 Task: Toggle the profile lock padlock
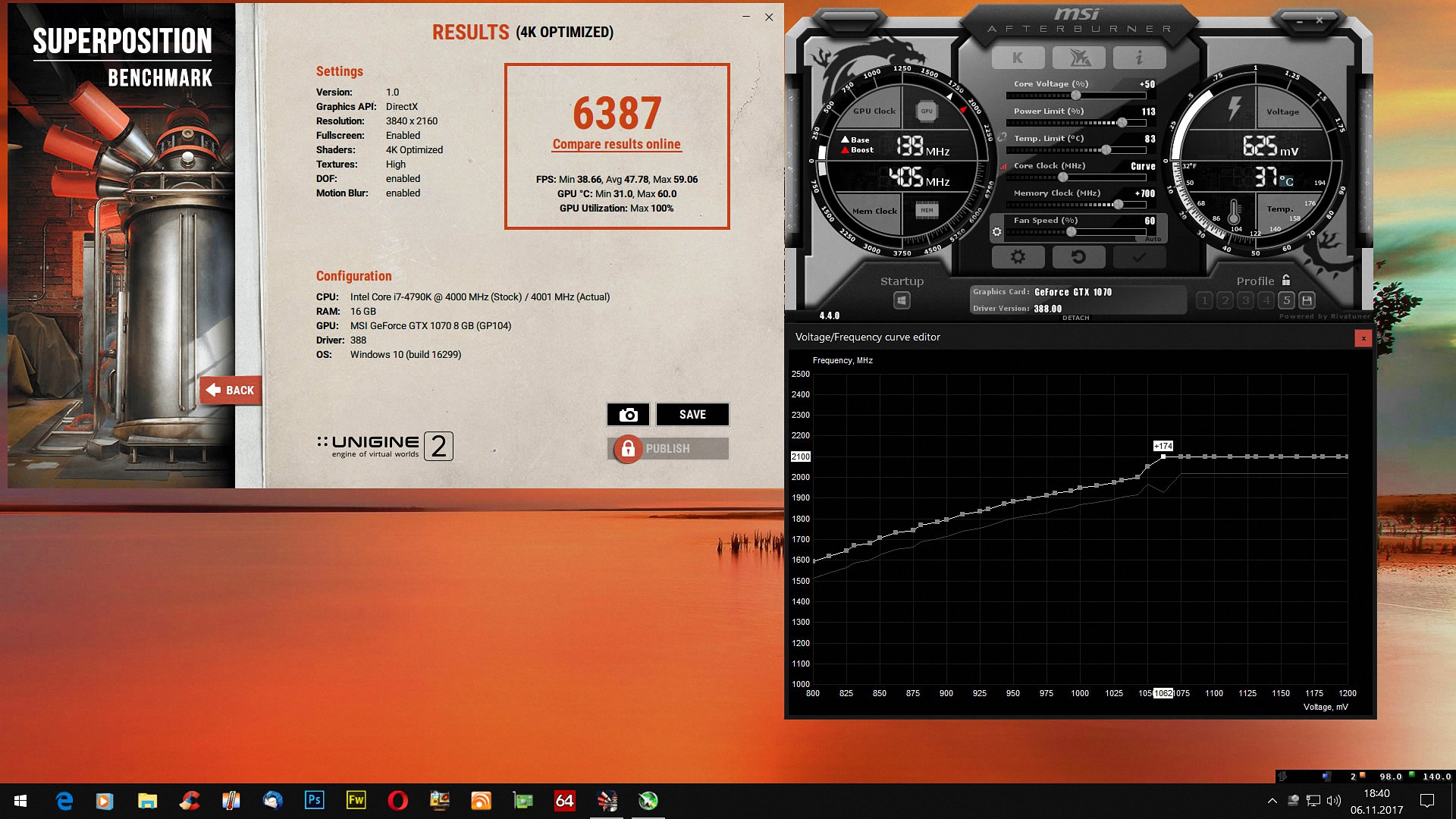[x=1286, y=280]
